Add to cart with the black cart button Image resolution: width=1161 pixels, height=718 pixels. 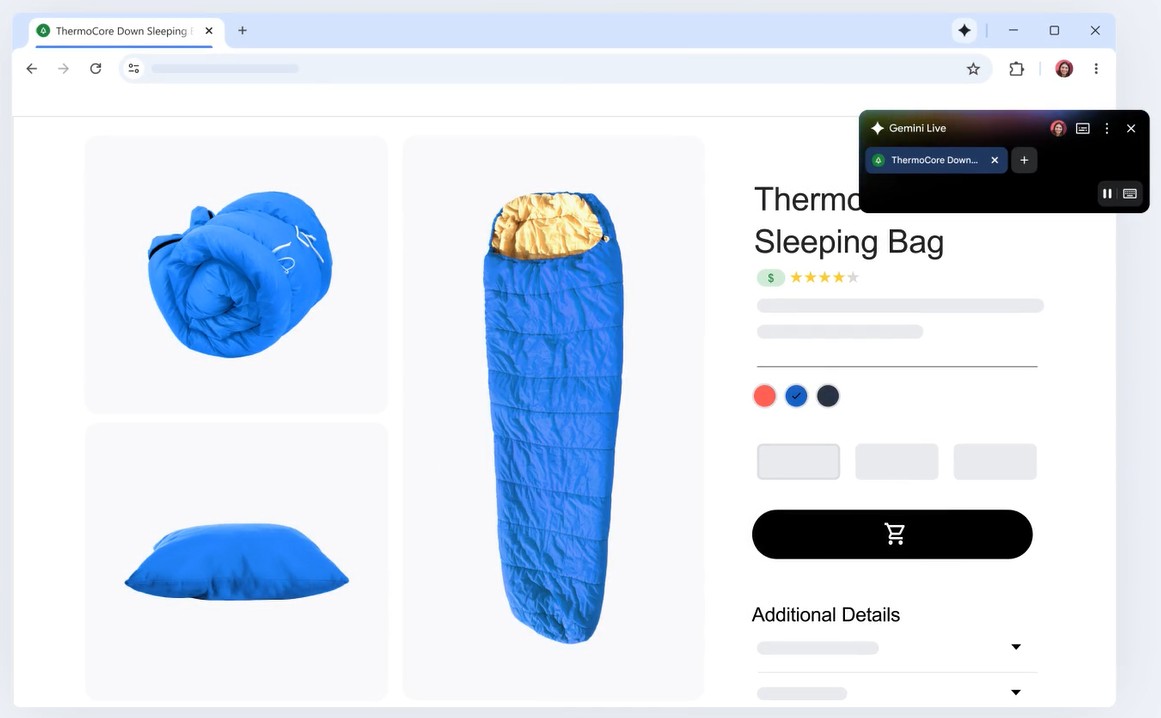click(x=892, y=534)
